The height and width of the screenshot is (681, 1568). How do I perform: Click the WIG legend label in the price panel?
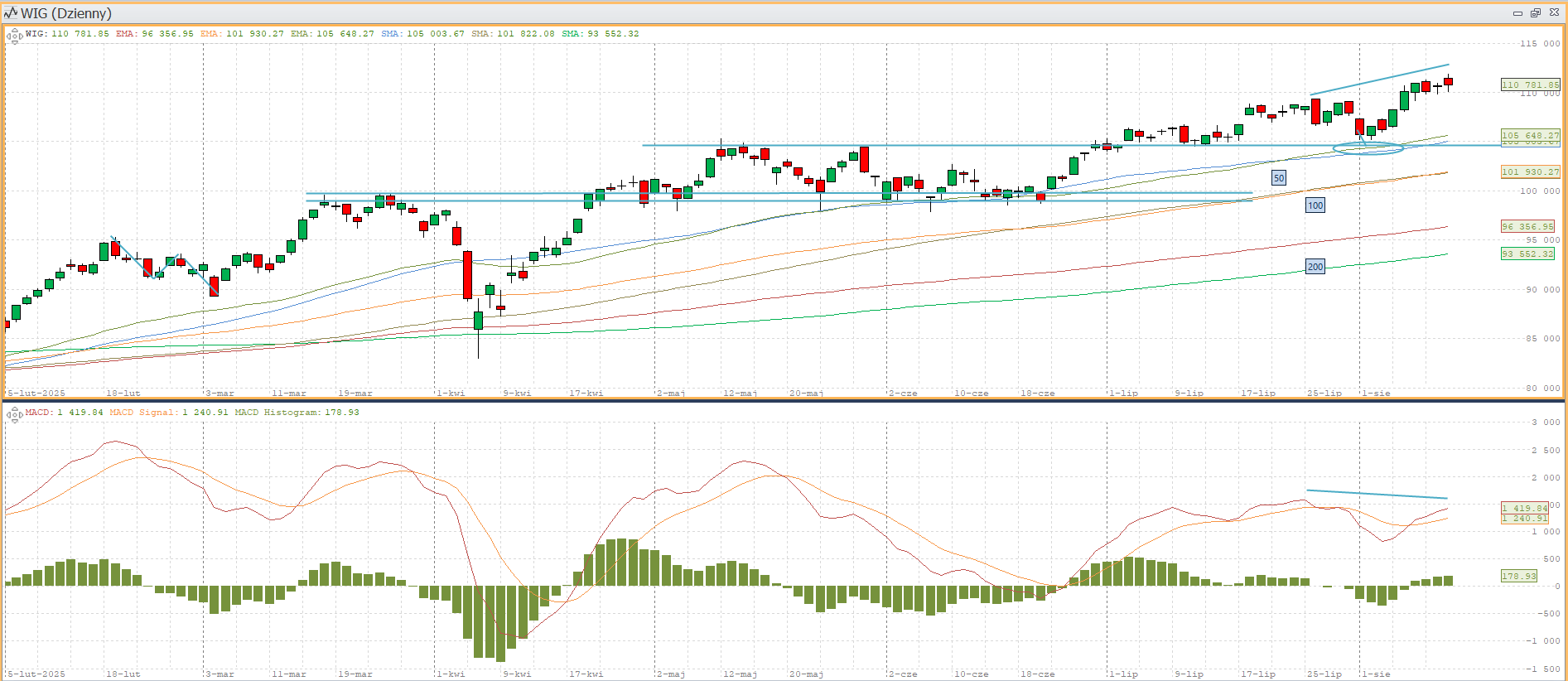click(x=36, y=34)
